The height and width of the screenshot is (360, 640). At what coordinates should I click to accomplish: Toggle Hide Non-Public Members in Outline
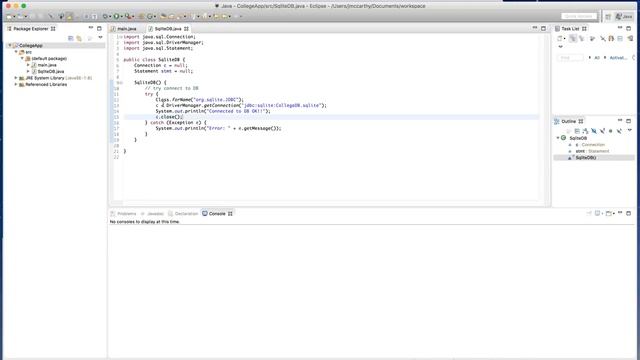tap(611, 131)
